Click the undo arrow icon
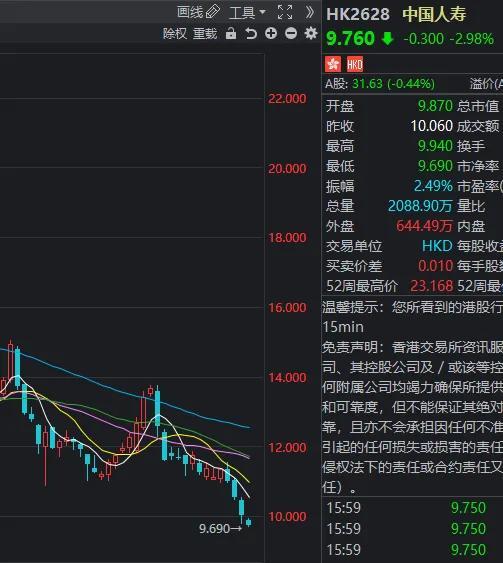Image resolution: width=503 pixels, height=563 pixels. (x=251, y=34)
